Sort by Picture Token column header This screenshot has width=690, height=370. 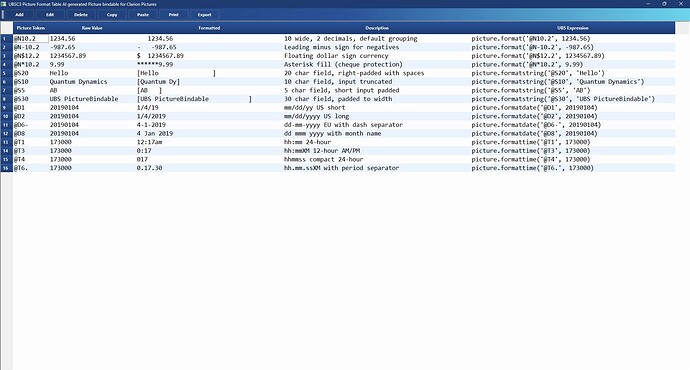(31, 28)
